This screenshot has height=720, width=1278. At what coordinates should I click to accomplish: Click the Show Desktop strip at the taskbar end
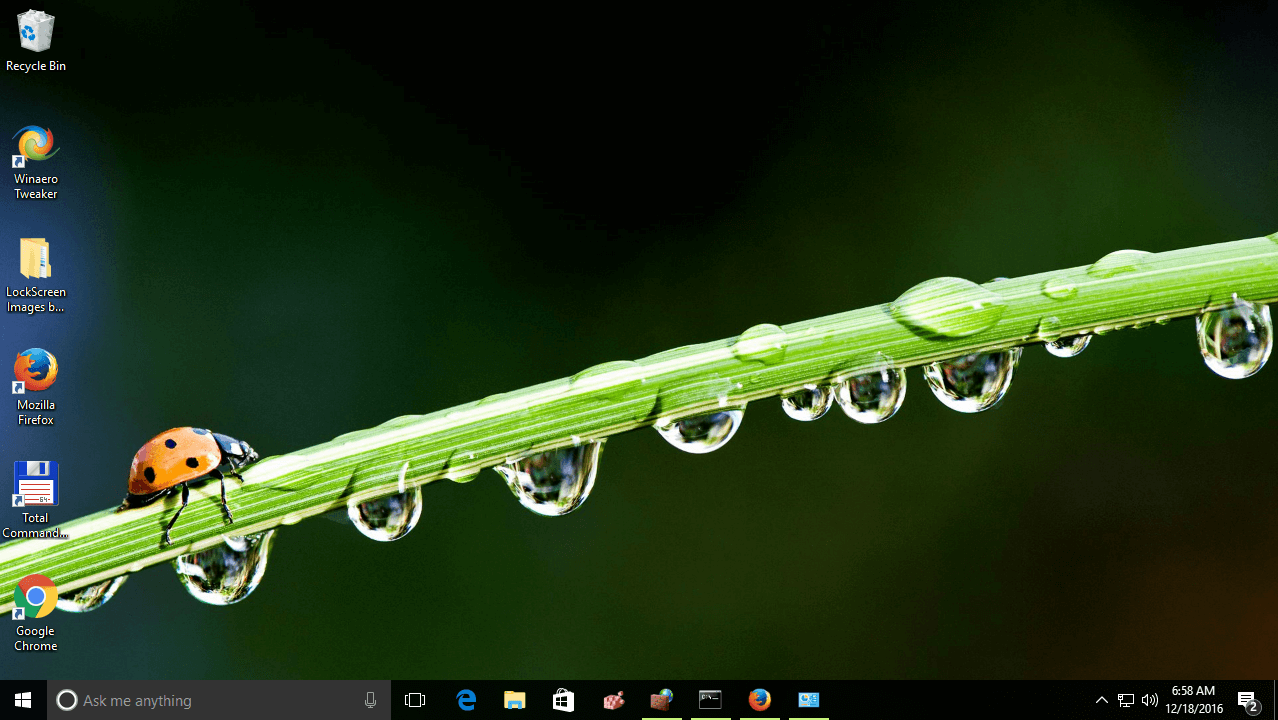1275,700
